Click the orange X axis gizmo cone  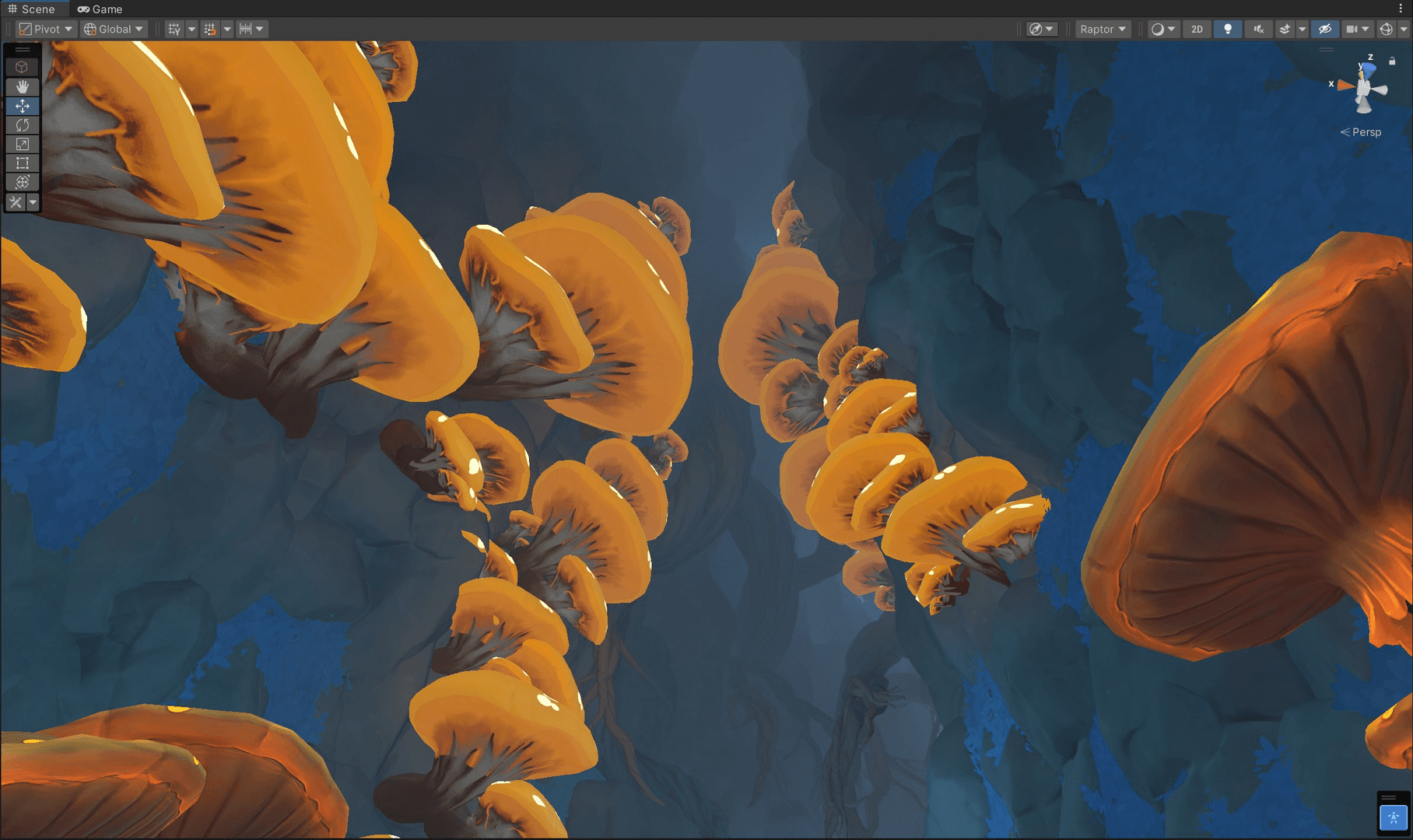pos(1345,86)
